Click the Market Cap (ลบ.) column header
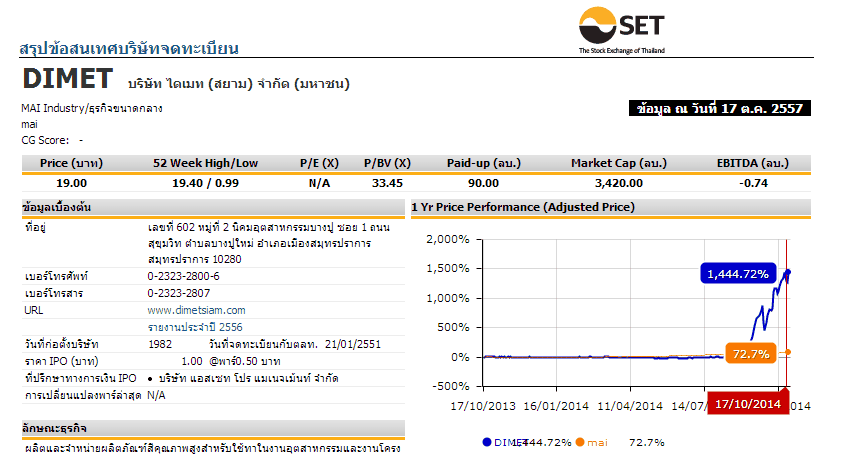Image resolution: width=841 pixels, height=457 pixels. (x=619, y=163)
